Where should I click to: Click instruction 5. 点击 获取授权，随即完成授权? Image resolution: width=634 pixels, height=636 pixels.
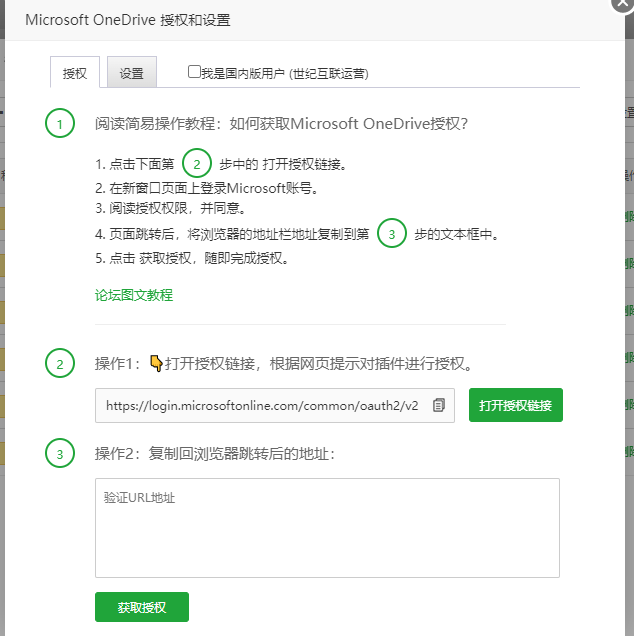(192, 258)
